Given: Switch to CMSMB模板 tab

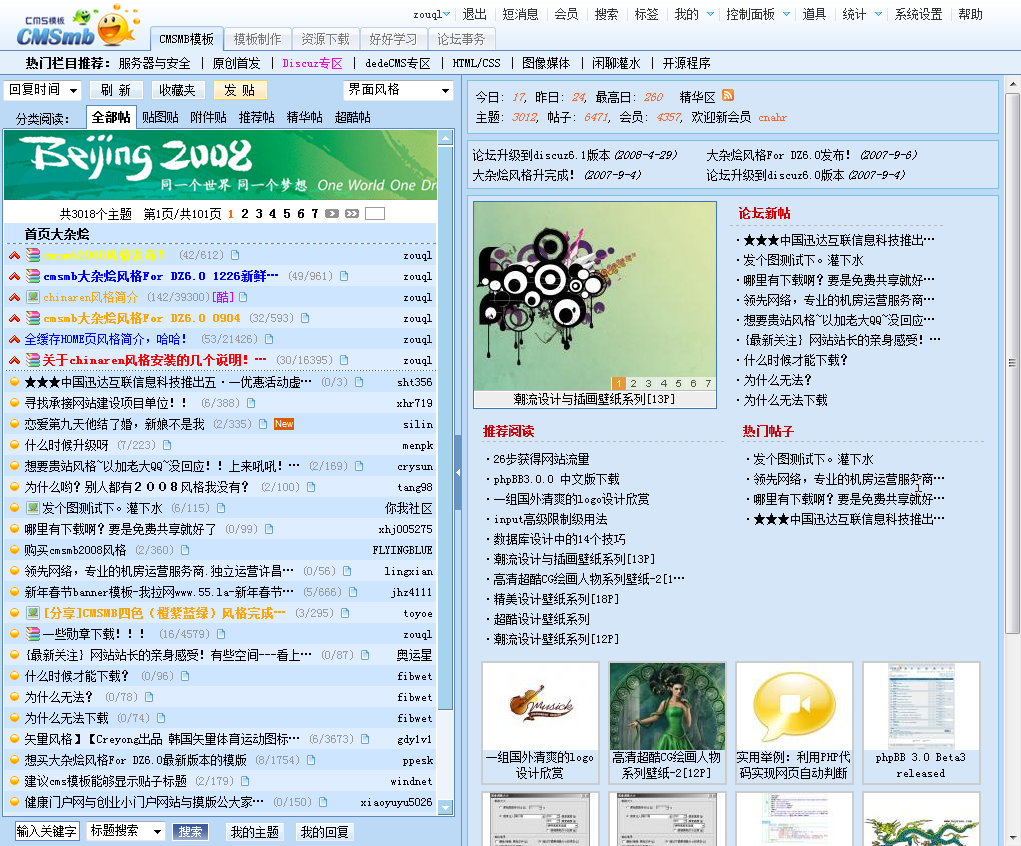Looking at the screenshot, I should pos(186,39).
